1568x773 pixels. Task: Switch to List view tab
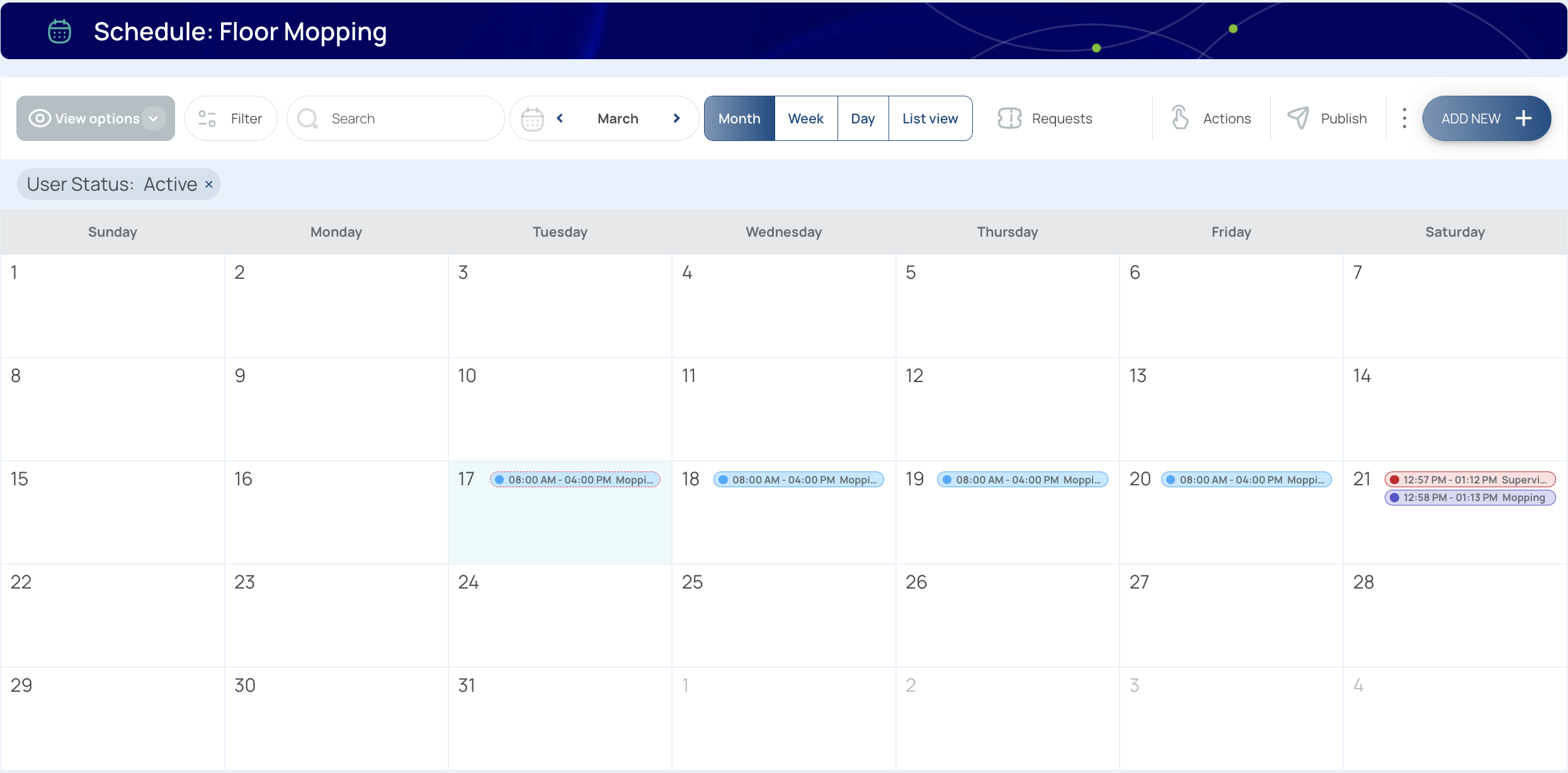(929, 118)
